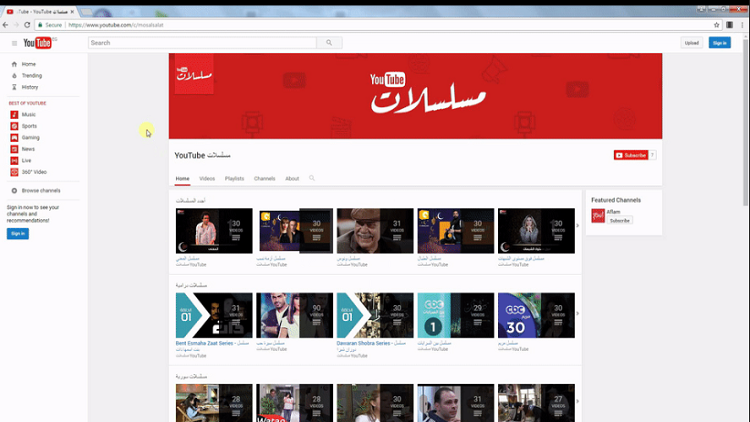The width and height of the screenshot is (750, 422).
Task: Open the 31 videos old man playlist thumbnail
Action: click(x=375, y=231)
